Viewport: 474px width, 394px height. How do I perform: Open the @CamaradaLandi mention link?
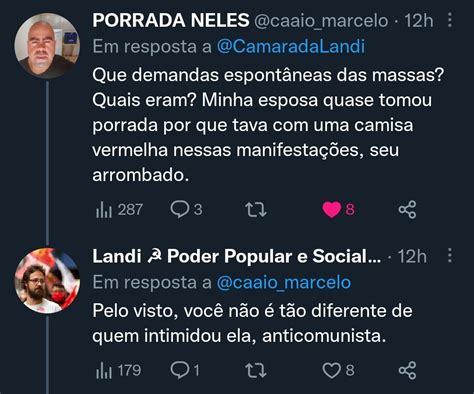click(x=291, y=47)
